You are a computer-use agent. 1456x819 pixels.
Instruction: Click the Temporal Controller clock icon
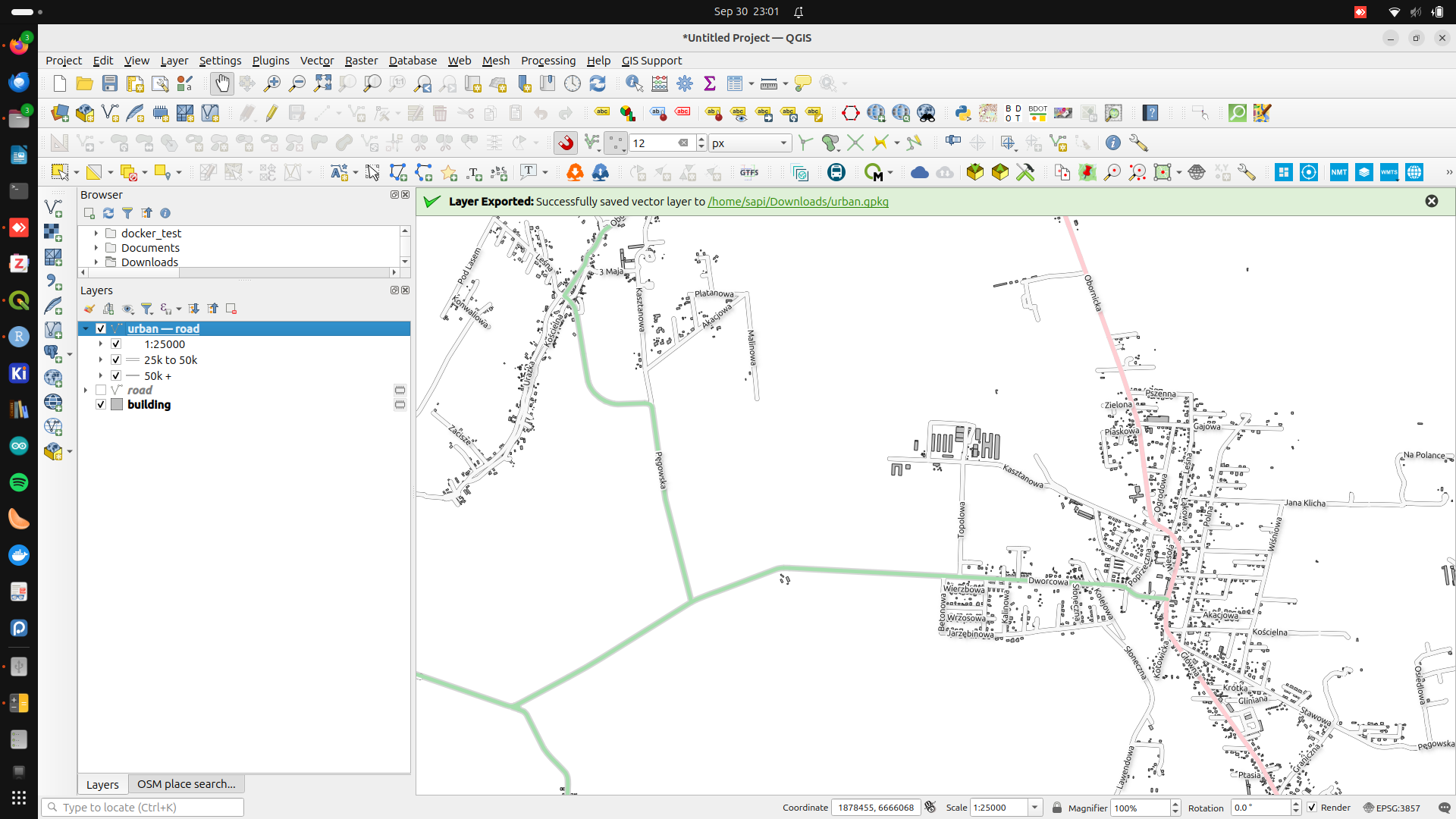coord(573,83)
